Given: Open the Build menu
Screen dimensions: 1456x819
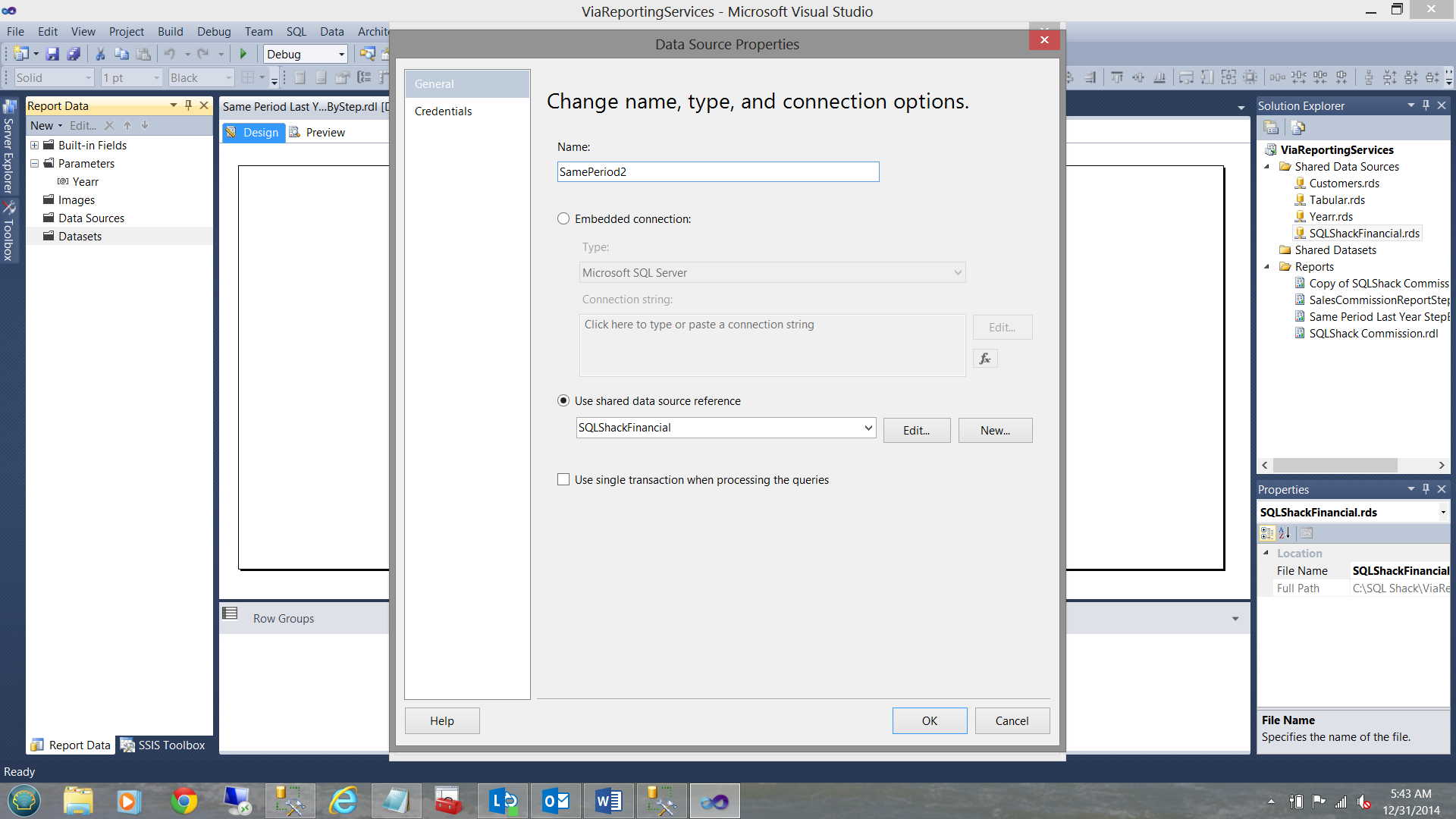Looking at the screenshot, I should click(170, 32).
